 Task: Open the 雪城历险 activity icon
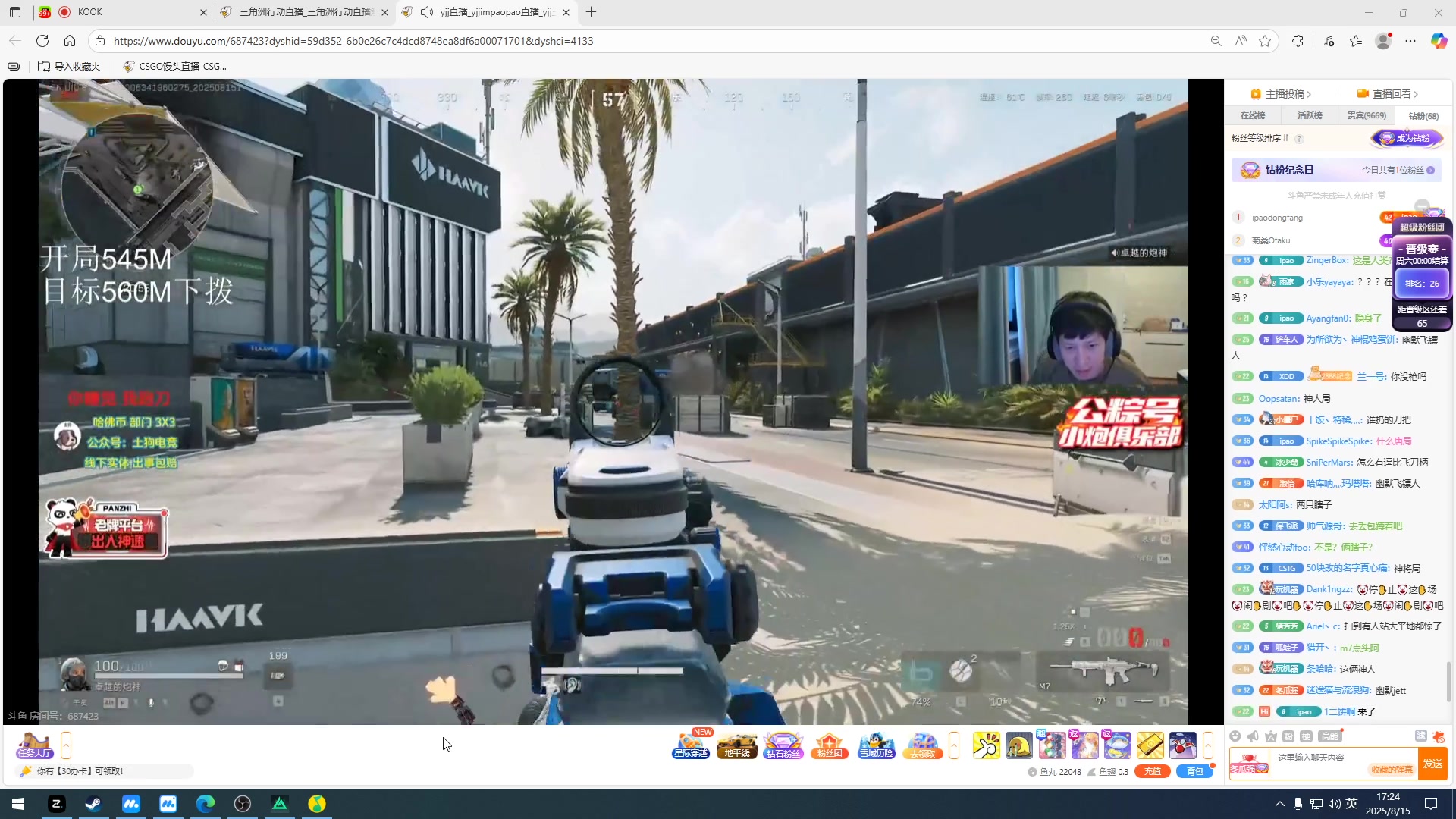876,745
